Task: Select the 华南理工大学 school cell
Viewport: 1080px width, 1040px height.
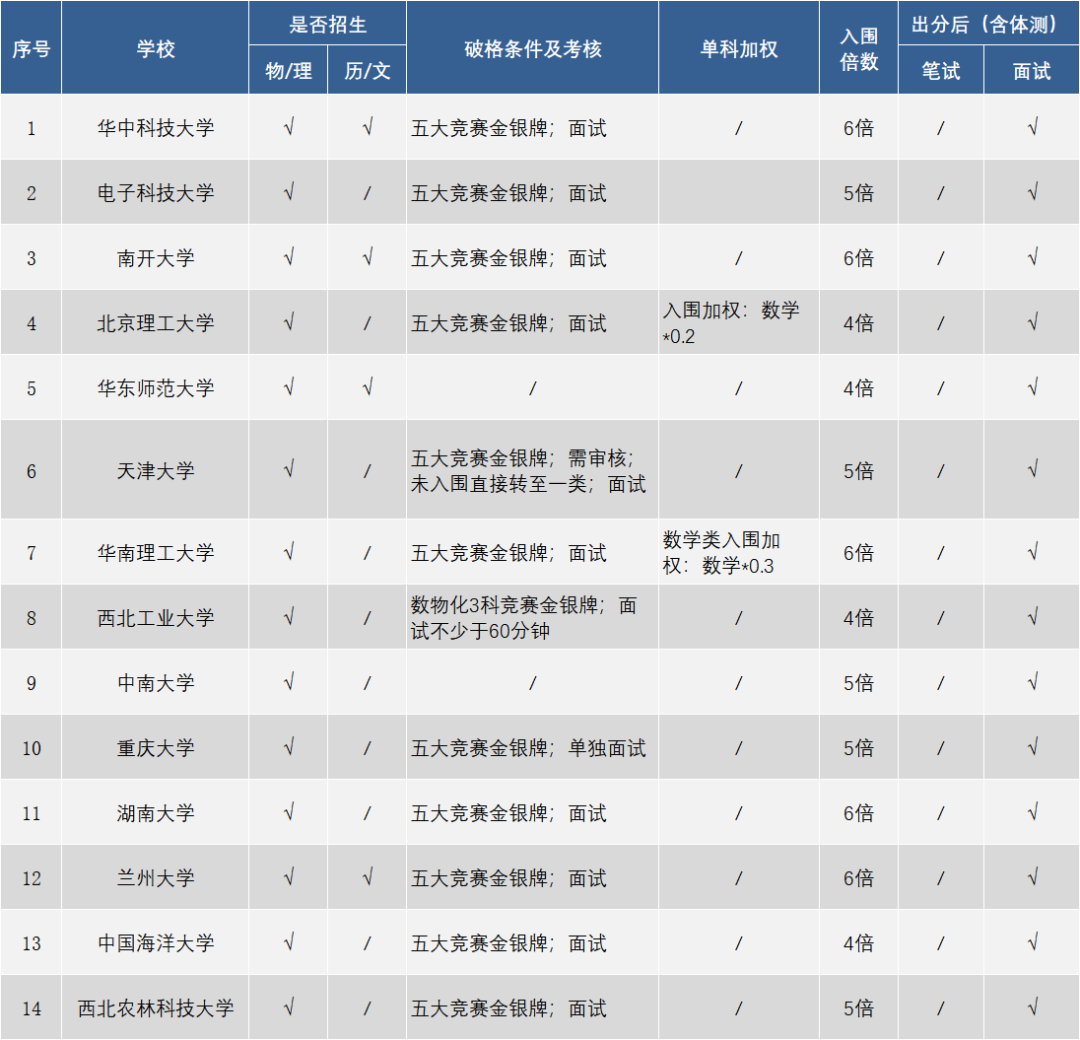Action: coord(155,552)
